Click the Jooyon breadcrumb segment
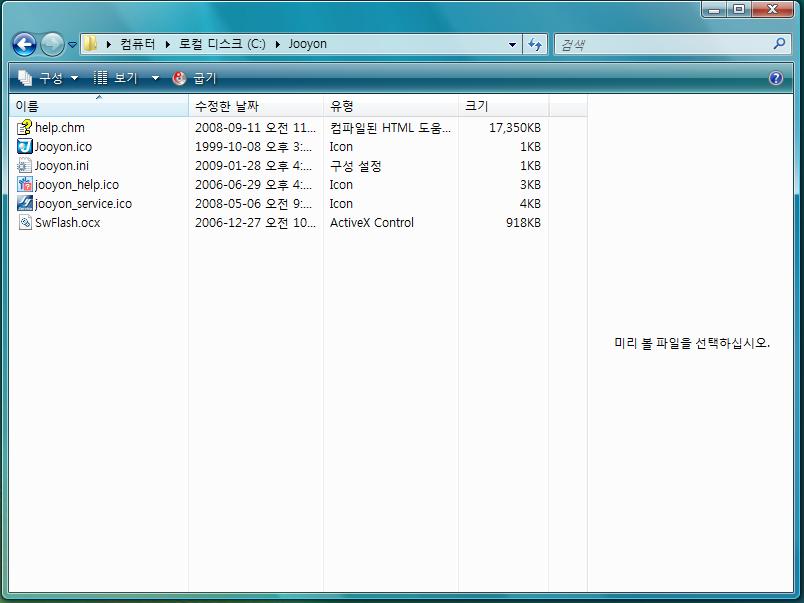The image size is (804, 603). click(308, 44)
